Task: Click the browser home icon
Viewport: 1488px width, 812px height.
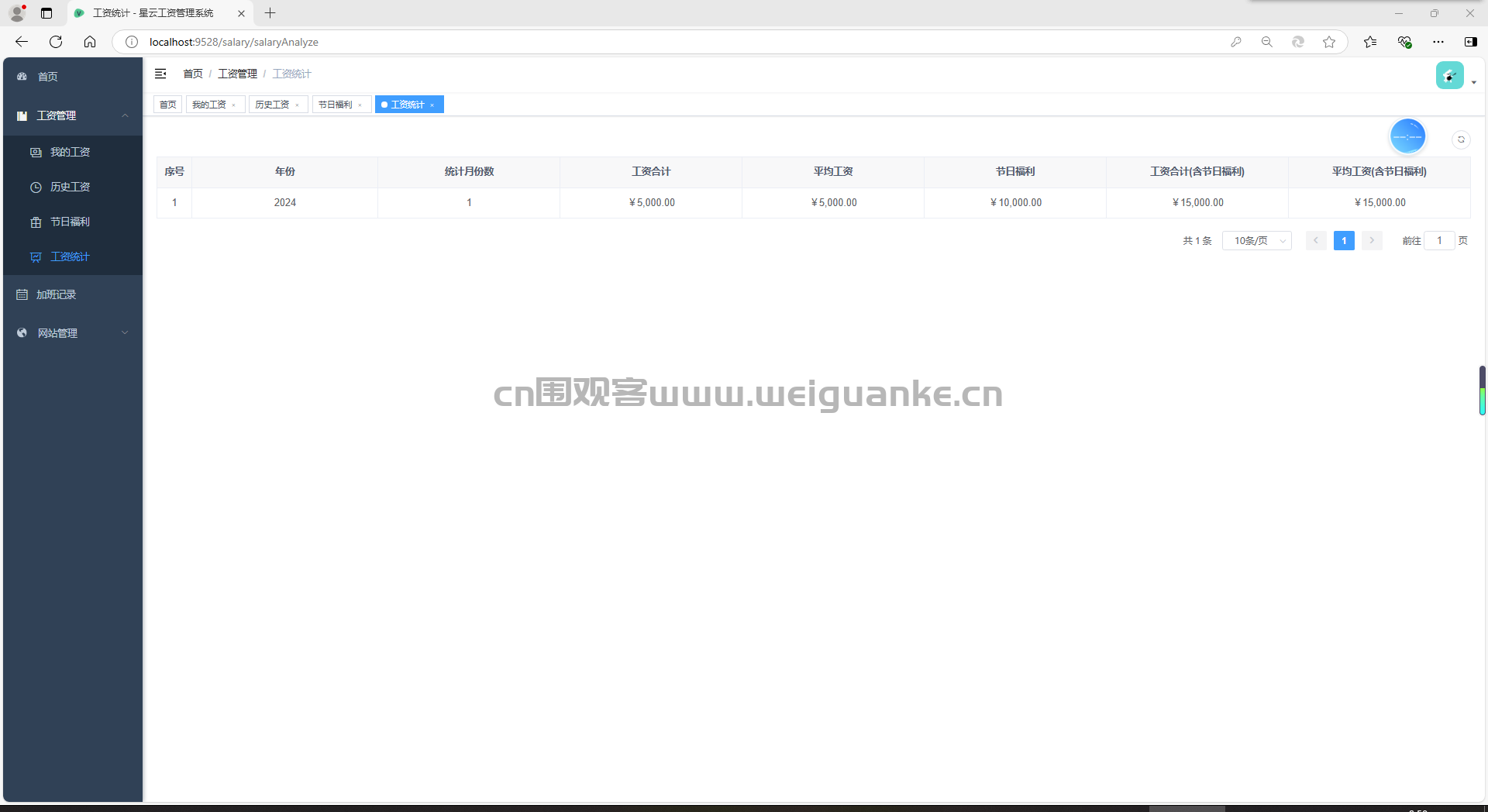Action: coord(90,42)
